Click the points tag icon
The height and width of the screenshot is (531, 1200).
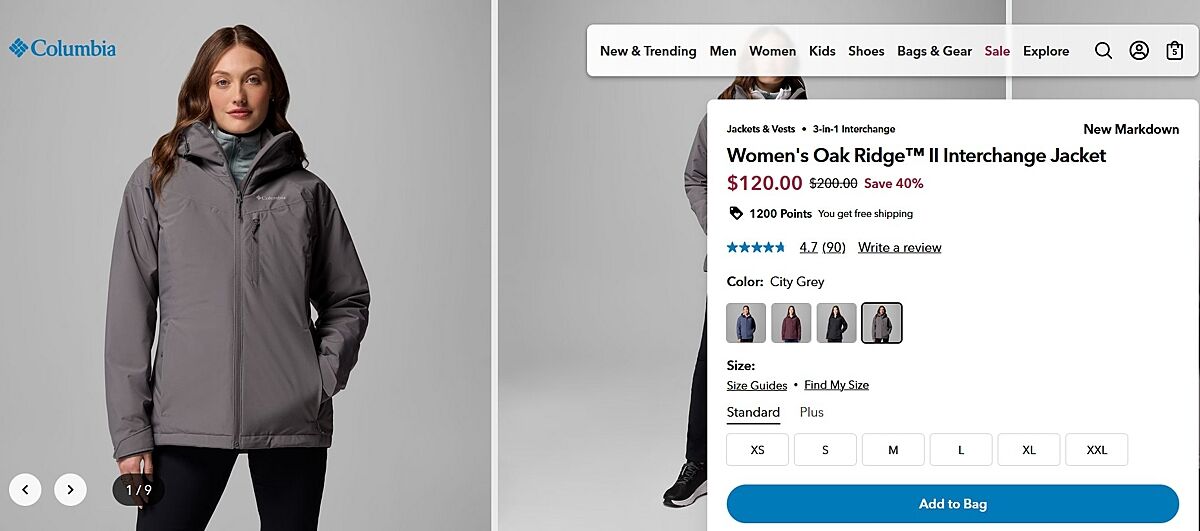[736, 213]
